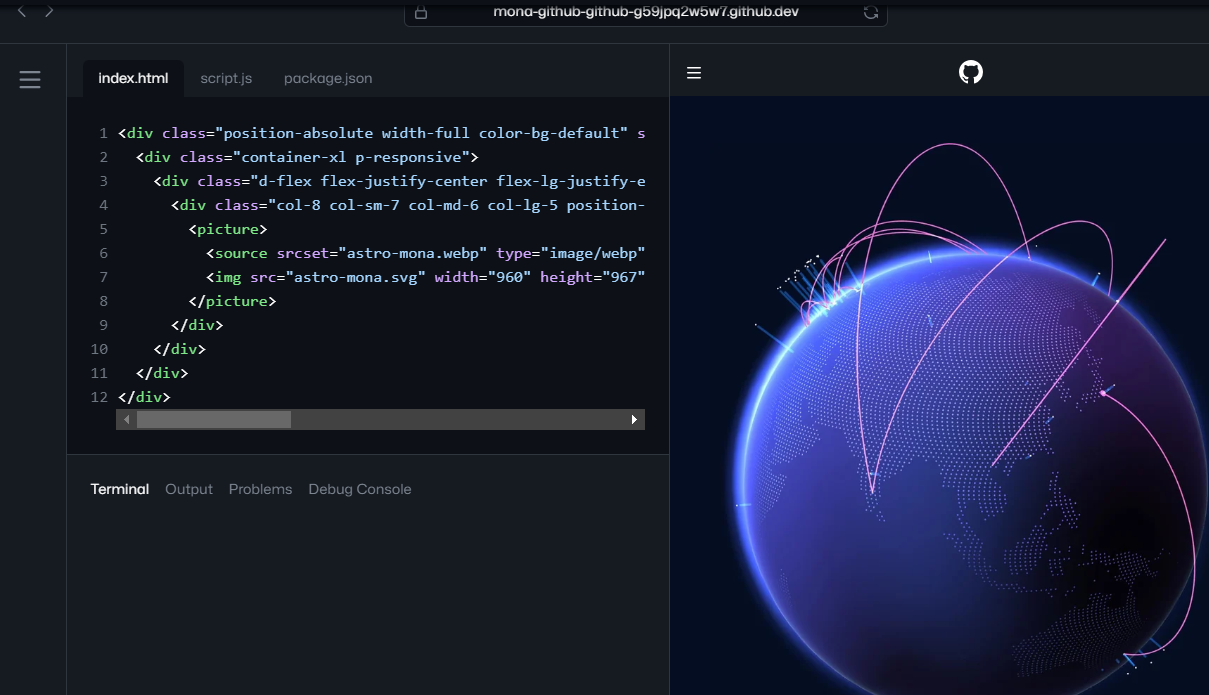This screenshot has width=1209, height=695.
Task: Click the closing </div> on line 10
Action: [x=179, y=349]
